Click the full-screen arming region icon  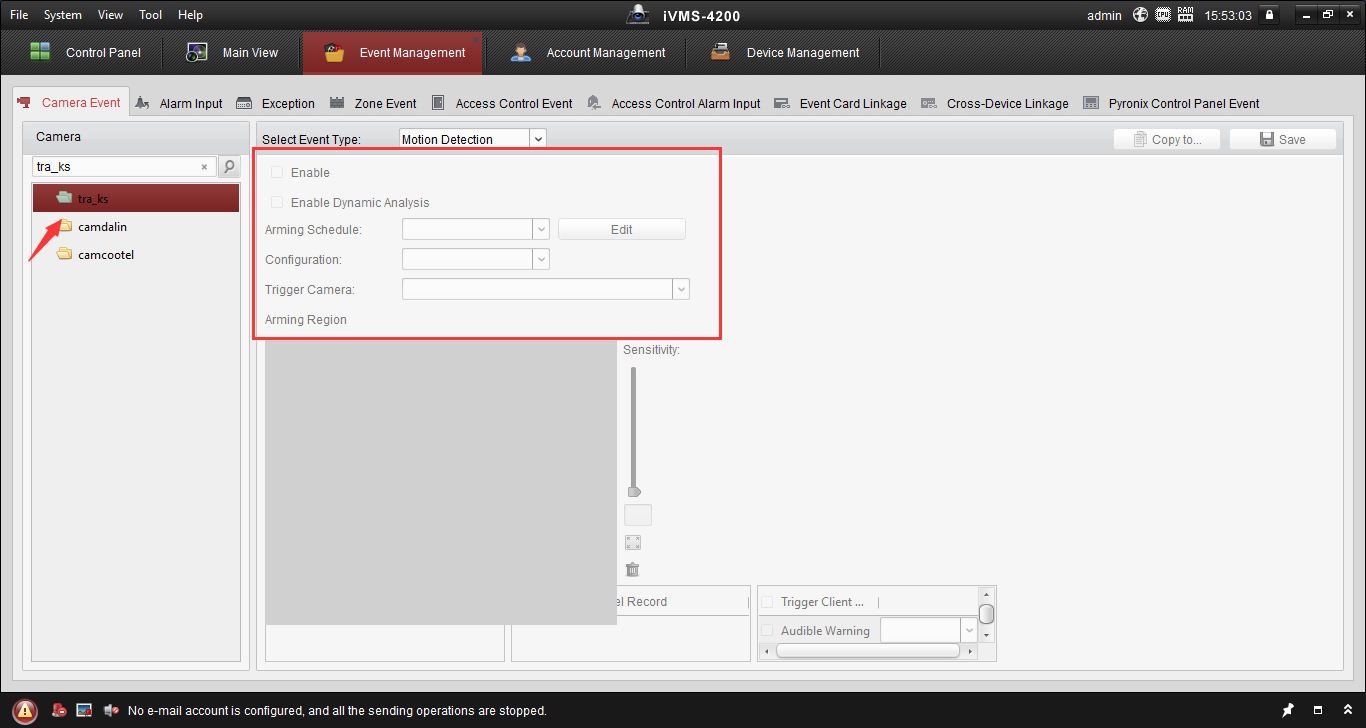pos(632,543)
